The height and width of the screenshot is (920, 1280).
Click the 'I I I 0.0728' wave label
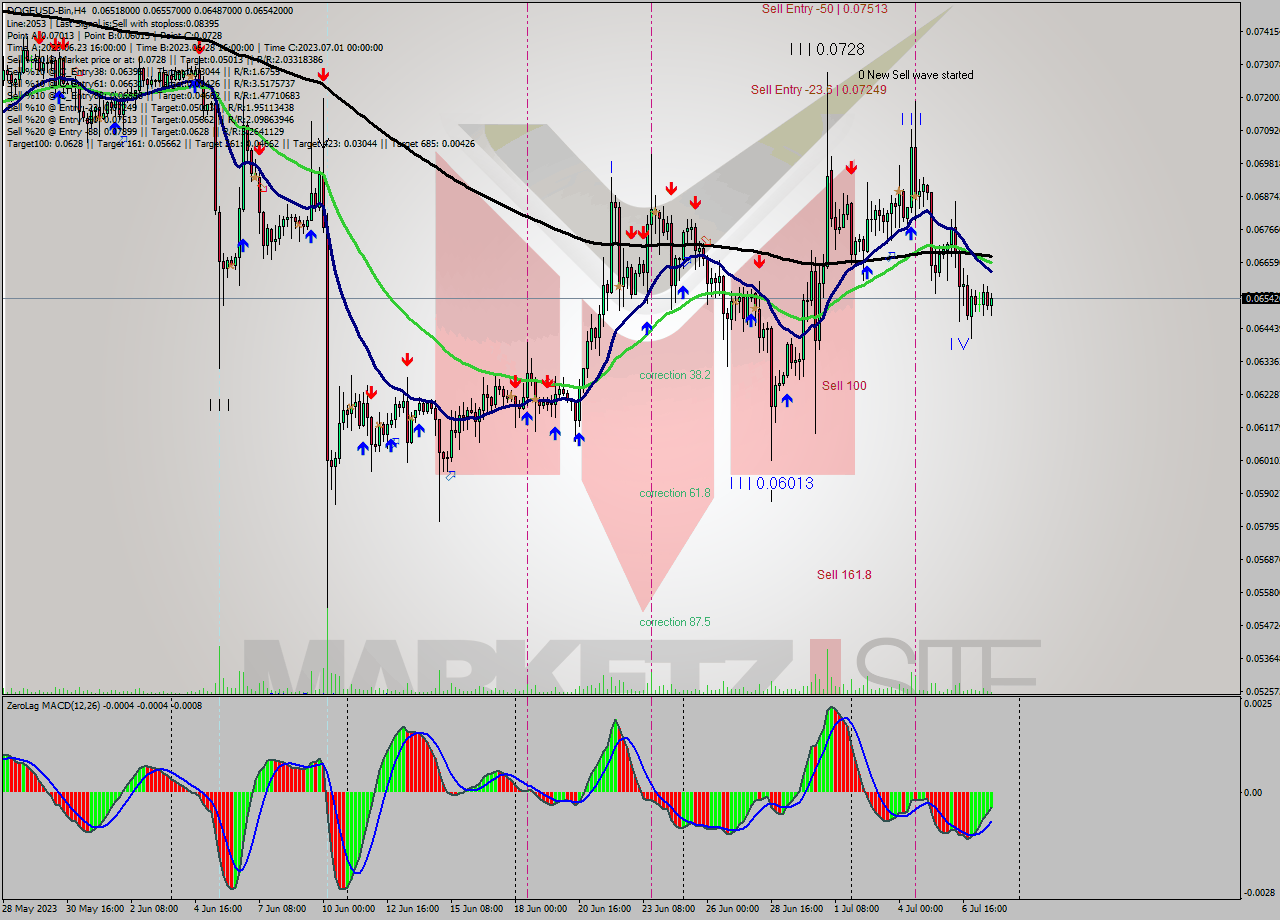(x=826, y=49)
